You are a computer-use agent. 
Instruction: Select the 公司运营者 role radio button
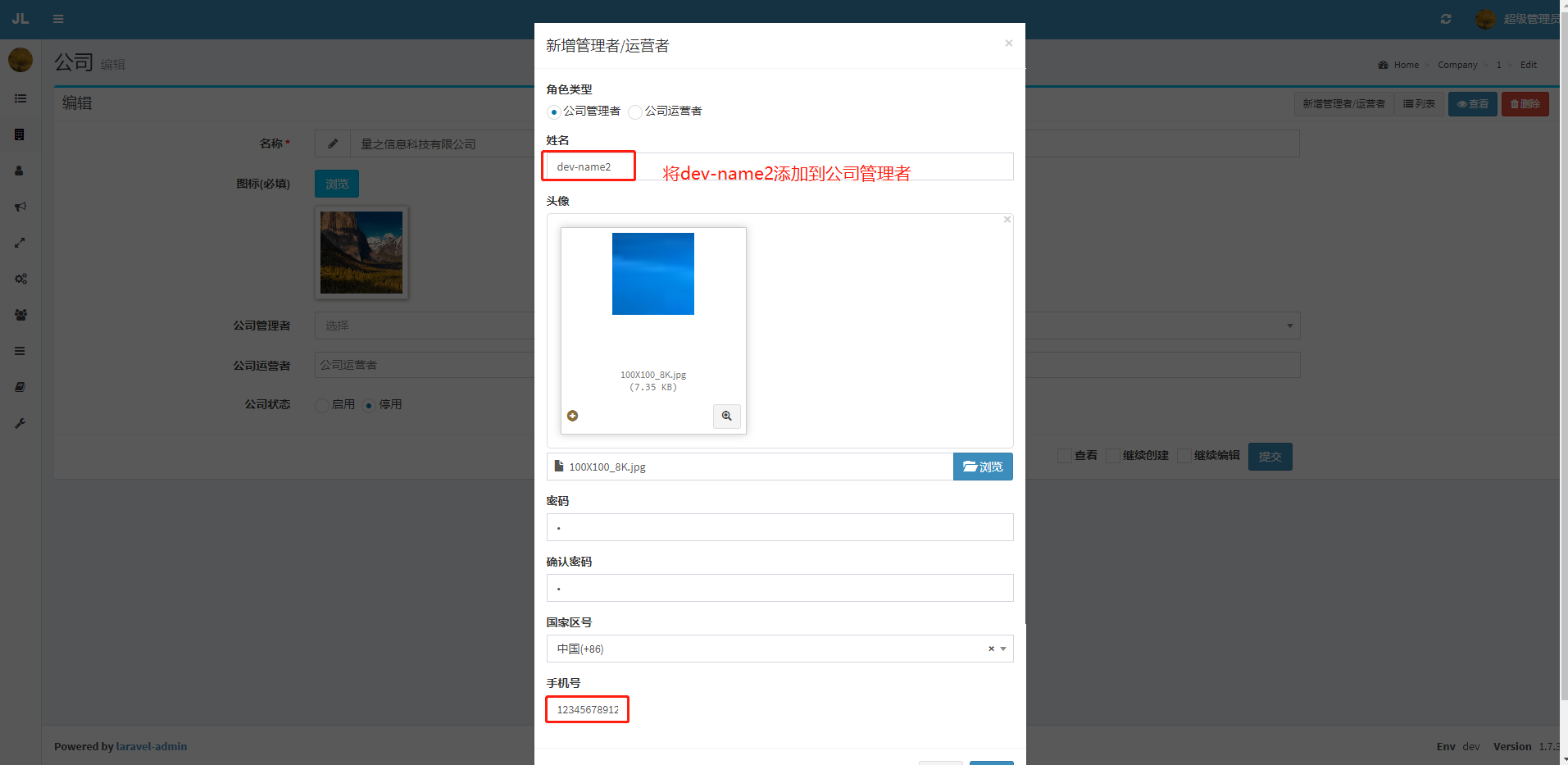point(635,112)
